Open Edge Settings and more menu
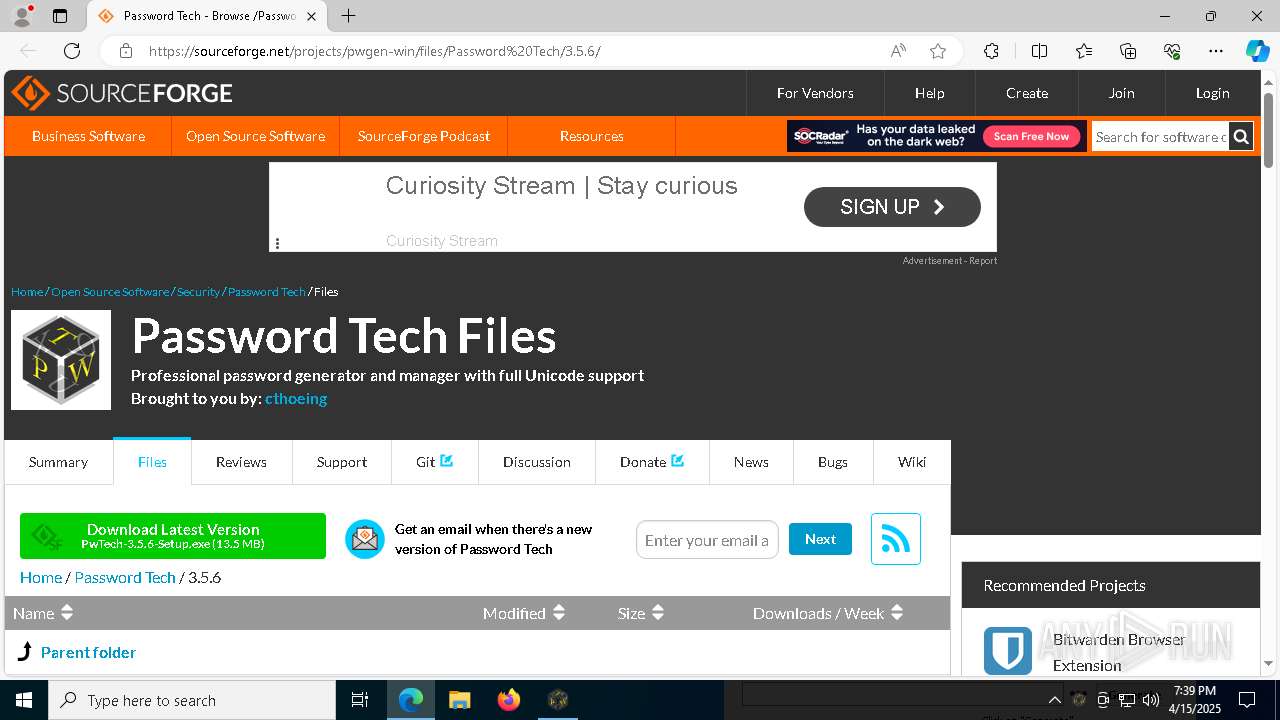 1216,51
